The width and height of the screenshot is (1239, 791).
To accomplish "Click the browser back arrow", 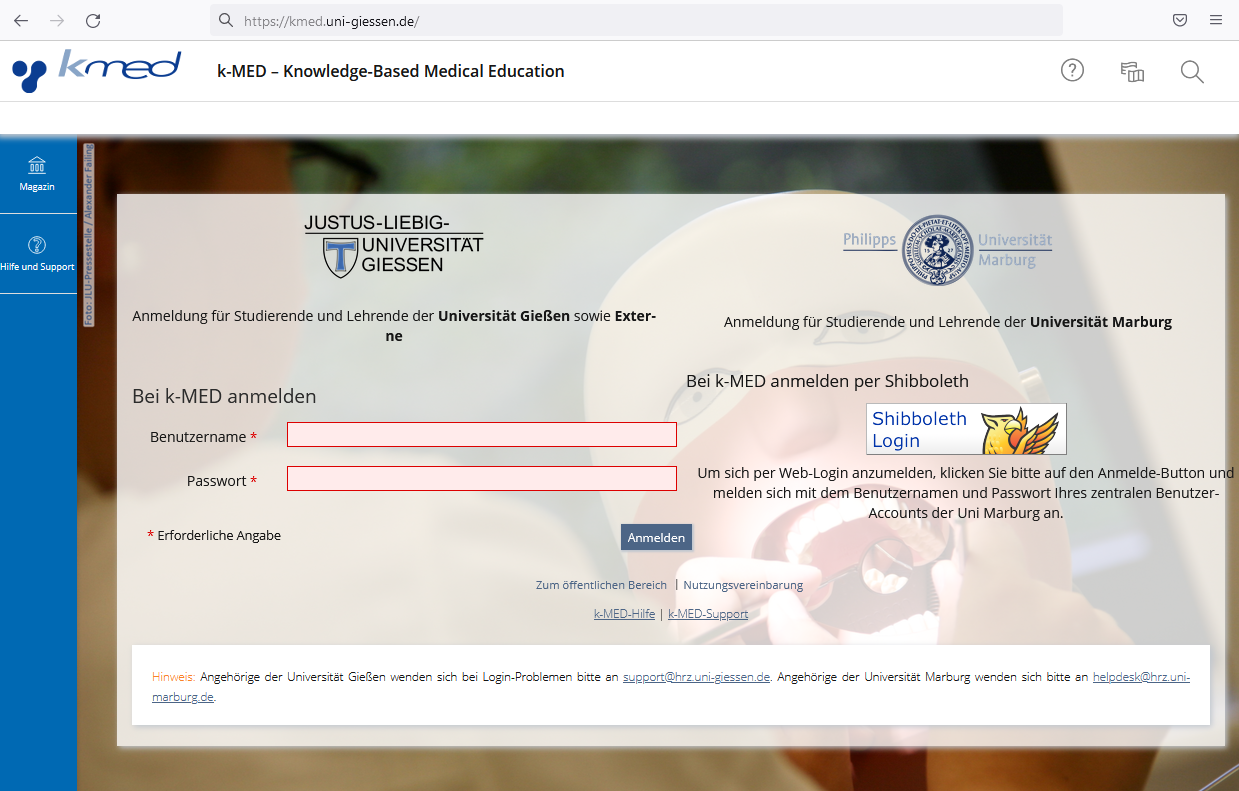I will pos(21,20).
